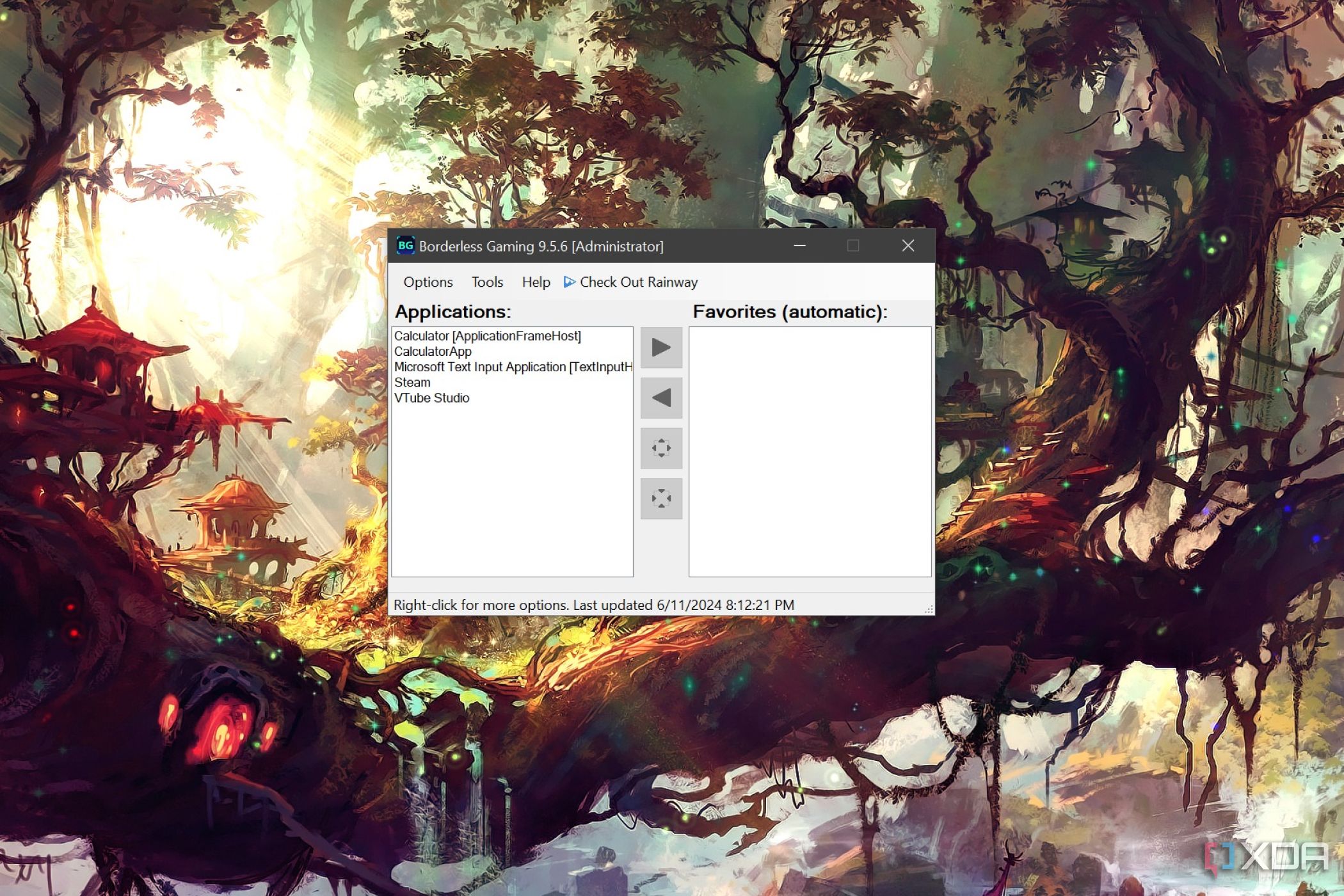Click the make borderless arrows-outward icon
Image resolution: width=1344 pixels, height=896 pixels.
pos(661,448)
